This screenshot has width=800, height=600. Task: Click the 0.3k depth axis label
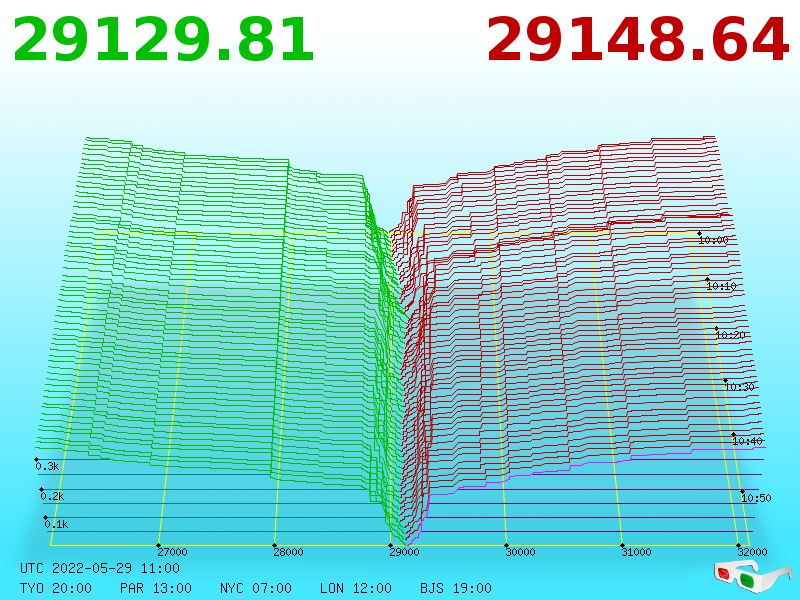click(x=47, y=466)
